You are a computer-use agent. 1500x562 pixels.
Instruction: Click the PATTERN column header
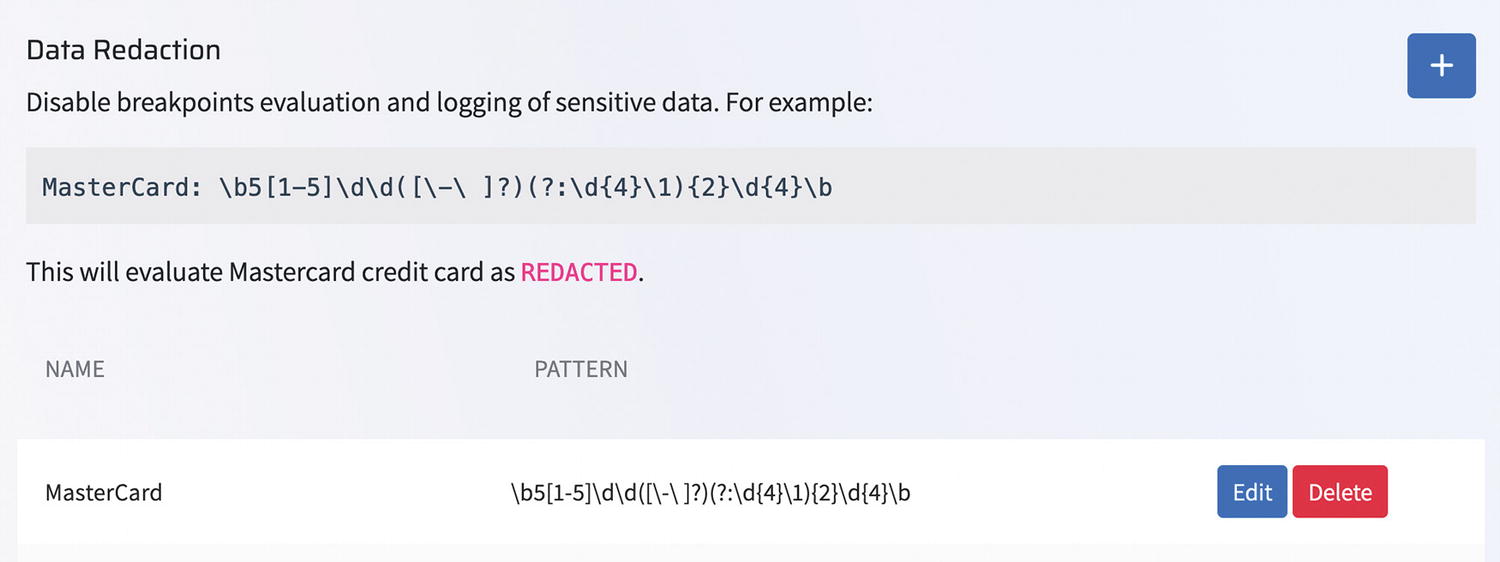(x=581, y=369)
